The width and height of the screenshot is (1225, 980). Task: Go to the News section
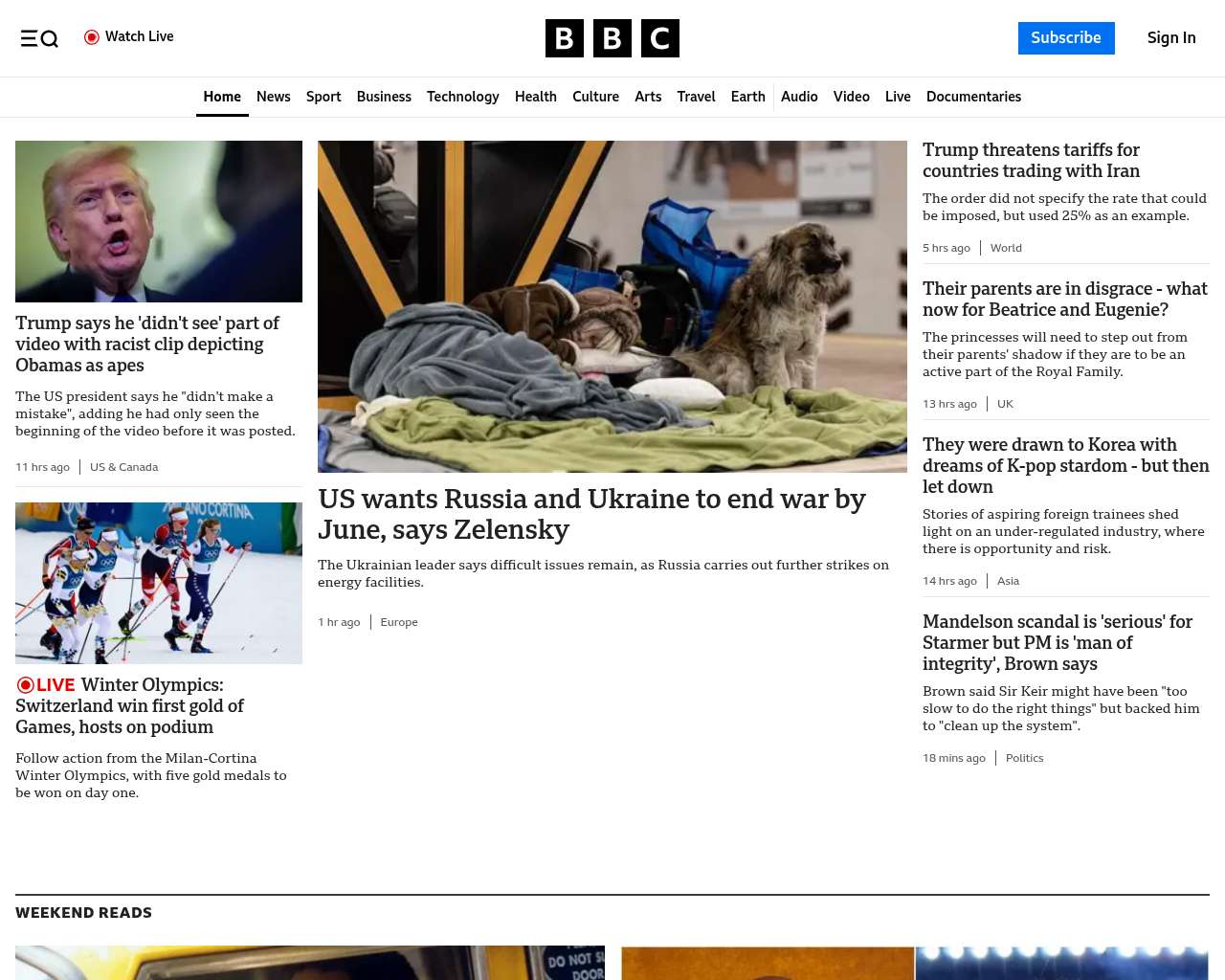[x=274, y=97]
